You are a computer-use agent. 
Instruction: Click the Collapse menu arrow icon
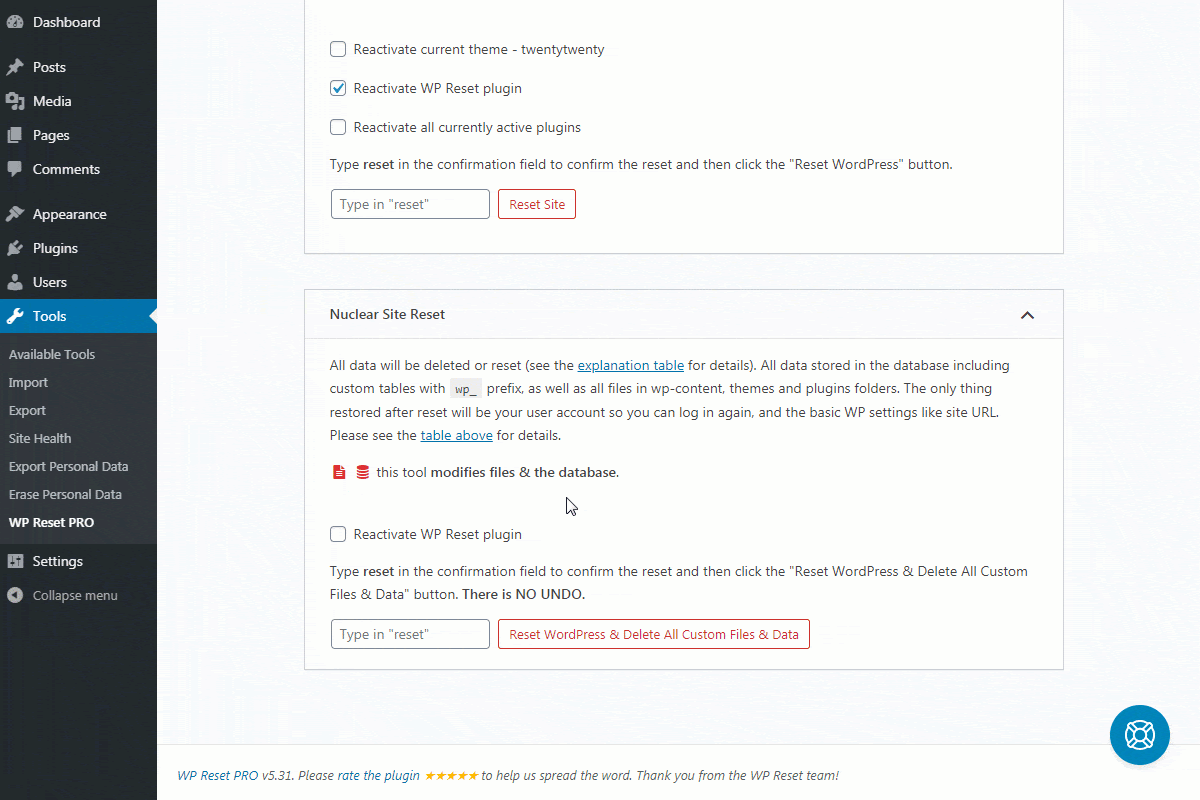15,595
